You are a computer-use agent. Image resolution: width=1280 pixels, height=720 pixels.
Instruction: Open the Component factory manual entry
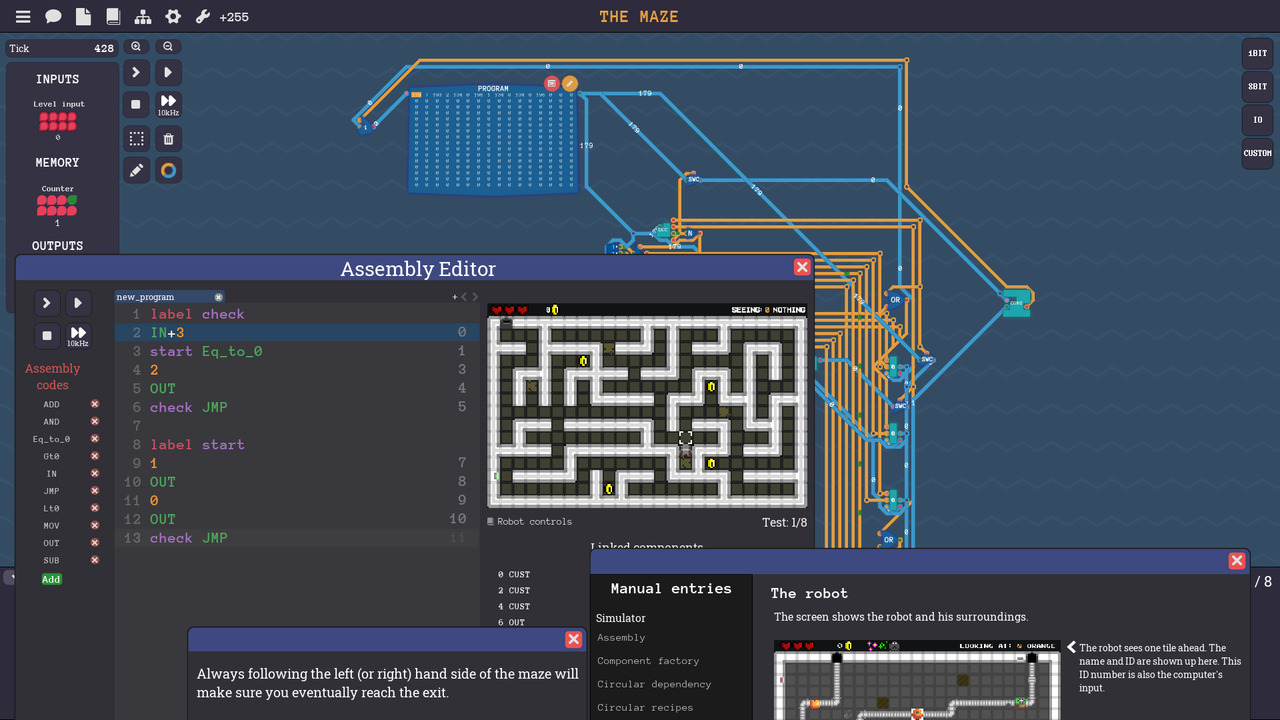[x=648, y=661]
